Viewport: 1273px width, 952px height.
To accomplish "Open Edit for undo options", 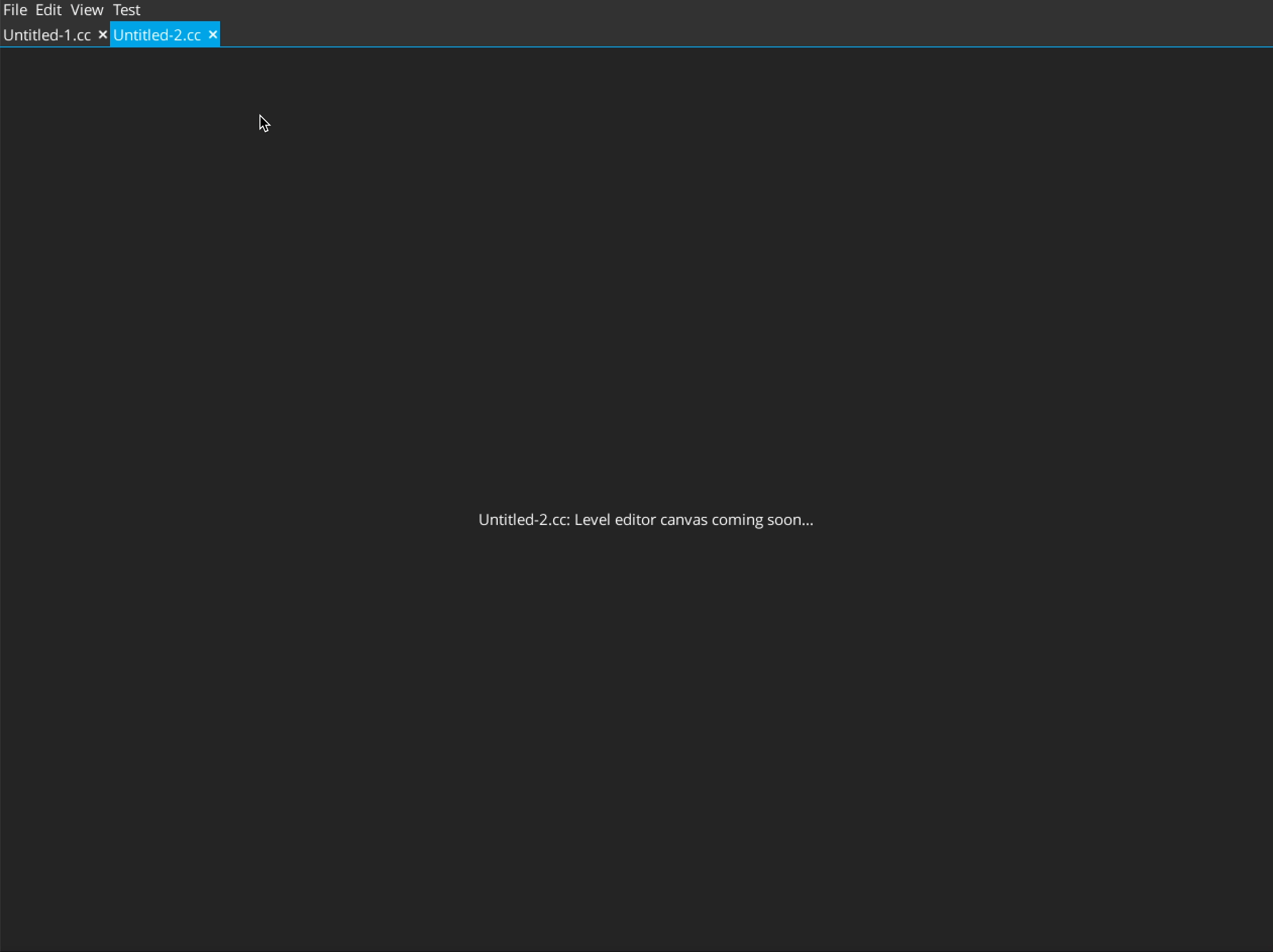I will pos(48,10).
